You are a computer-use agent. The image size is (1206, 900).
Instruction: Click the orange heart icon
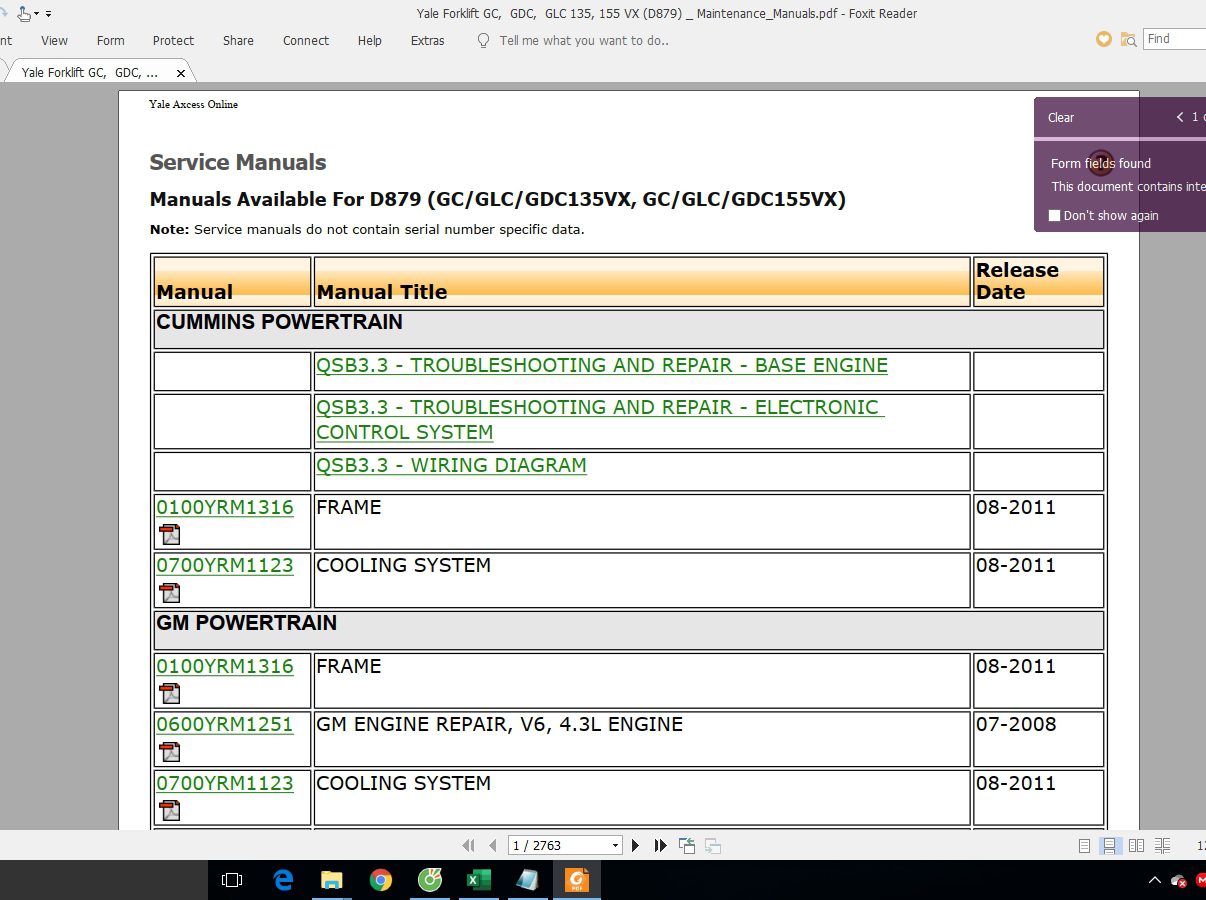click(x=1104, y=39)
